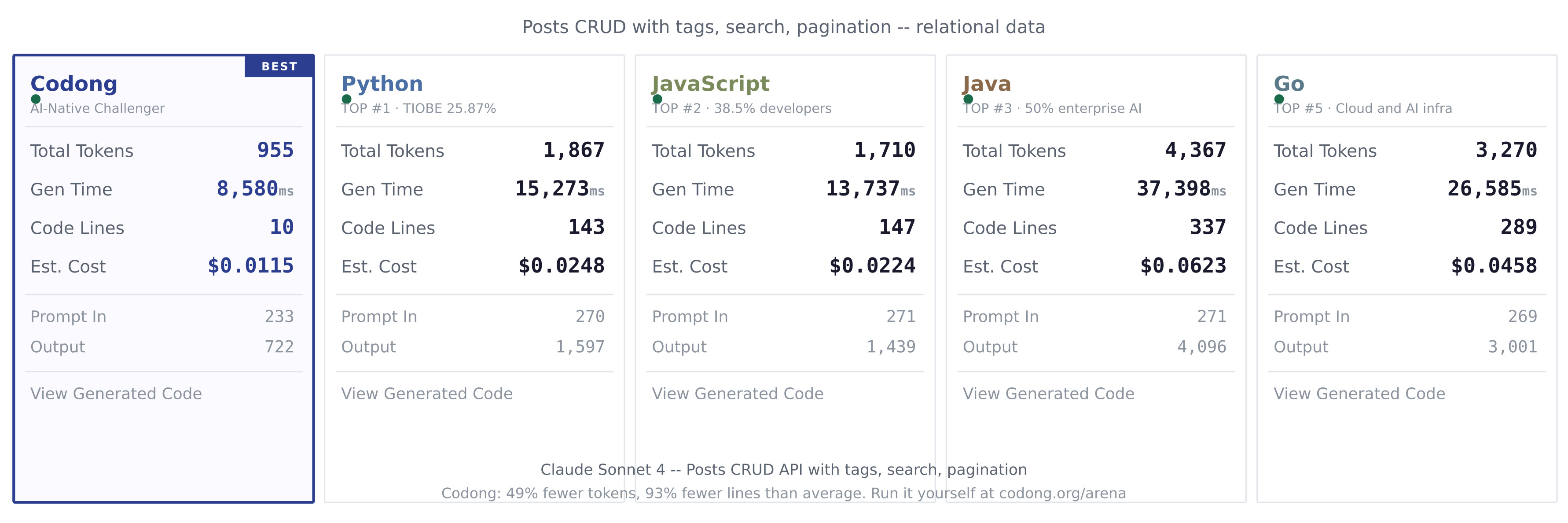
Task: Expand View Generated Code for Go
Action: coord(1359,393)
